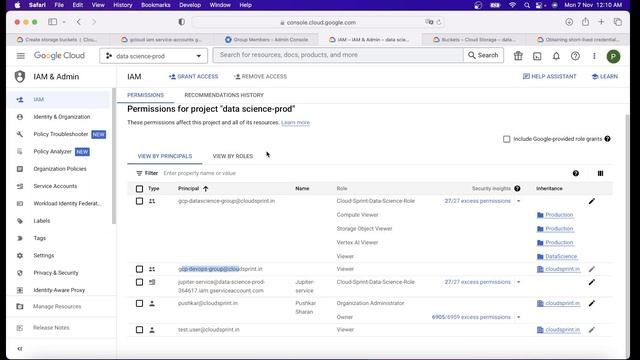Open the three-dot settings menu in header
Screen dimensions: 640x360
point(594,56)
